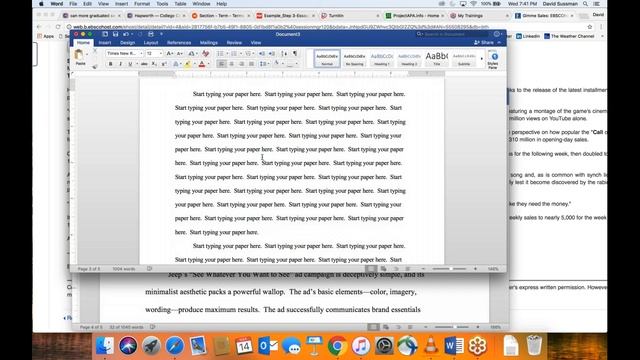Align text right
Viewport: 640px width, 360px height.
(242, 64)
